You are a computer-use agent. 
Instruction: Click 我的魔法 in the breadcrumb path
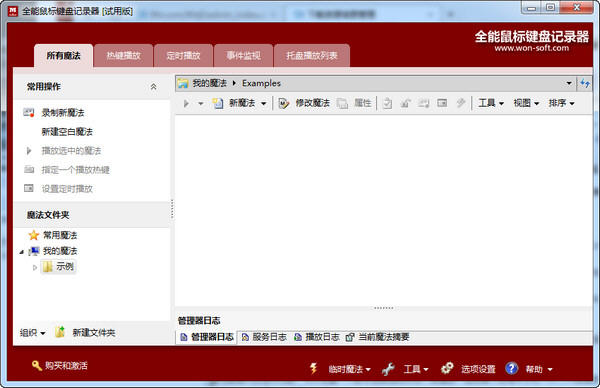[209, 83]
